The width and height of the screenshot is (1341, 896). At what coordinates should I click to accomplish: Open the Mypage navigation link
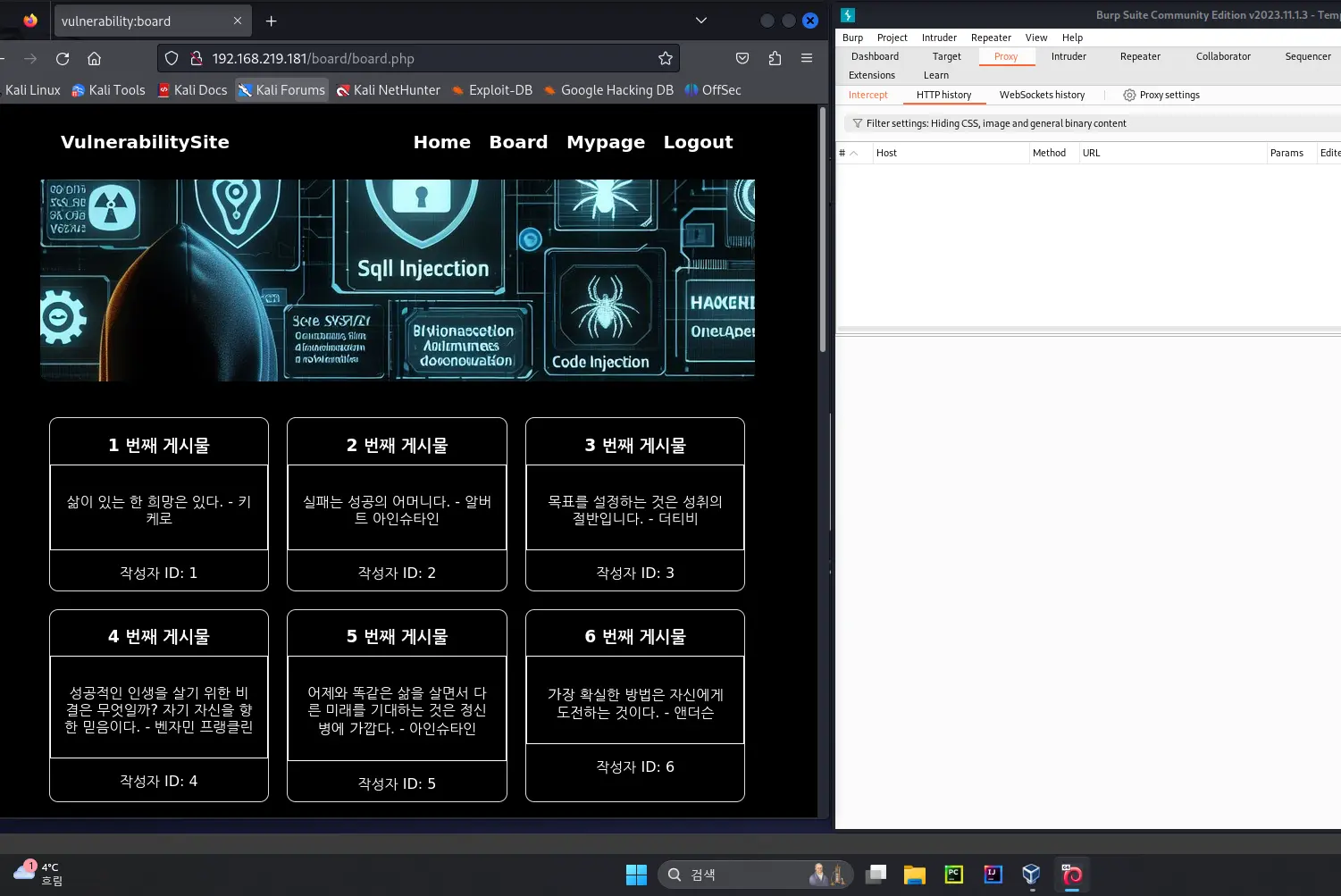[x=606, y=142]
